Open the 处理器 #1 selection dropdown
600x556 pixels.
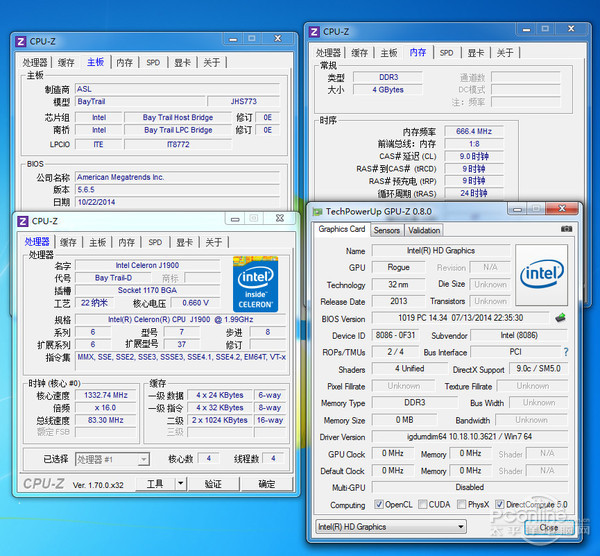click(x=143, y=459)
